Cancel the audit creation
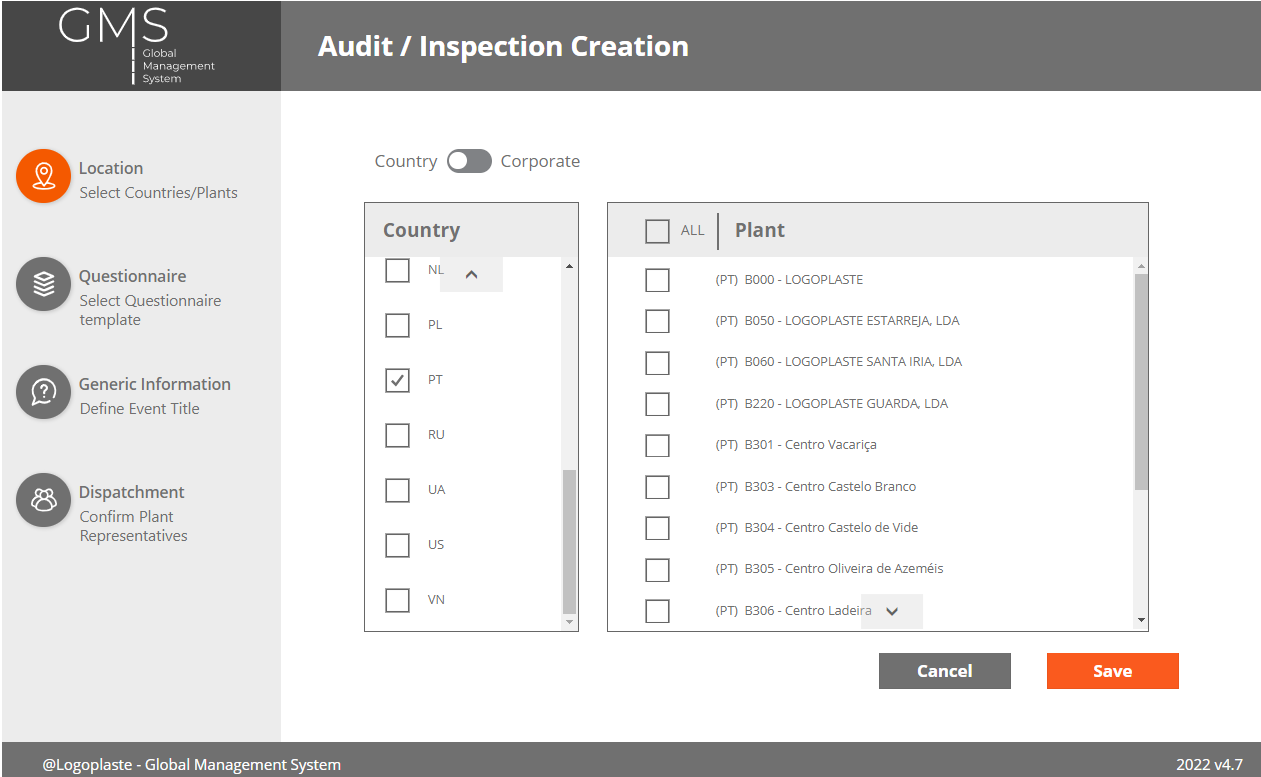This screenshot has height=777, width=1261. [x=944, y=671]
